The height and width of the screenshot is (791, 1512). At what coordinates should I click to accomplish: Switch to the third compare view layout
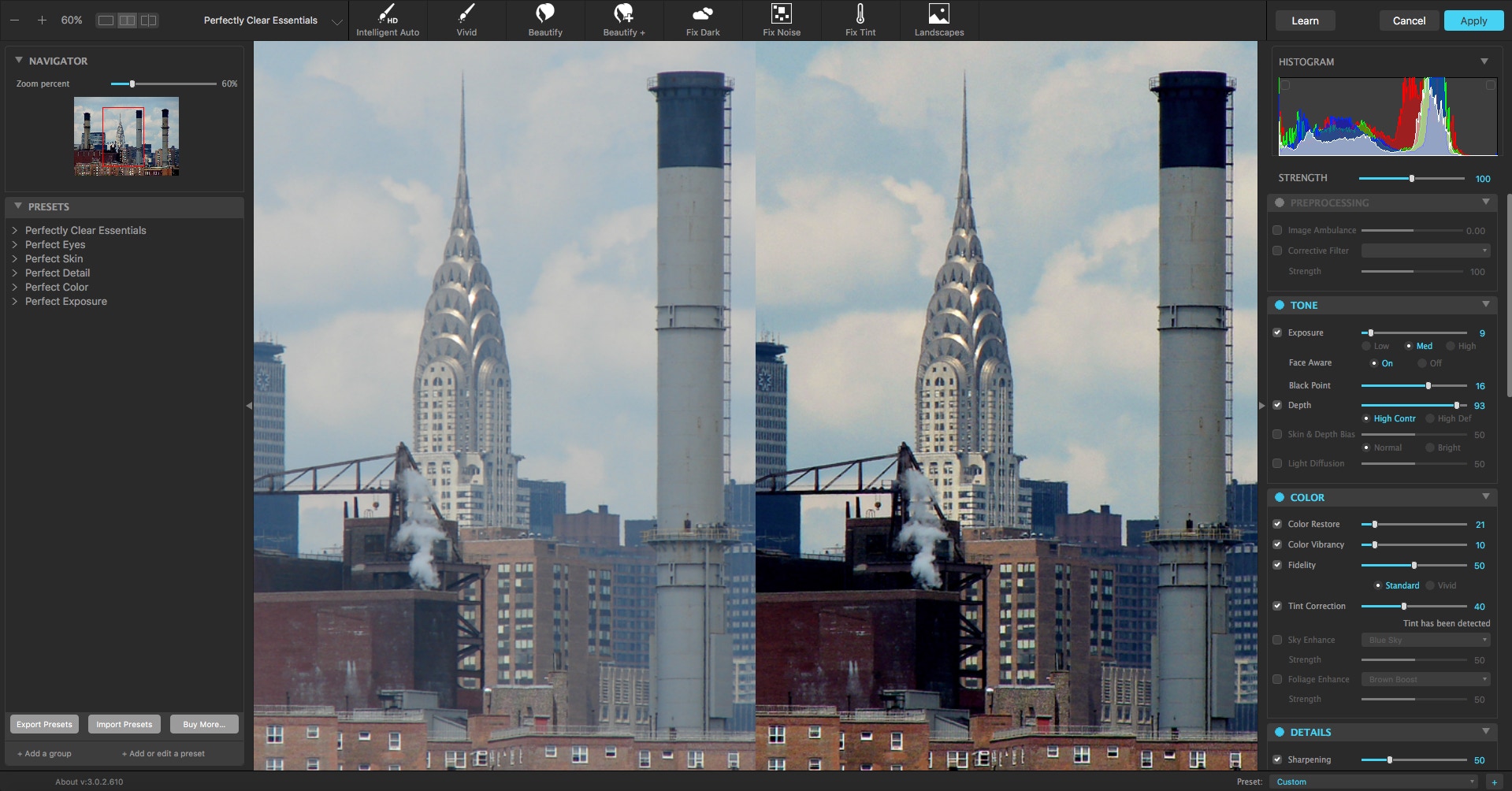click(148, 20)
